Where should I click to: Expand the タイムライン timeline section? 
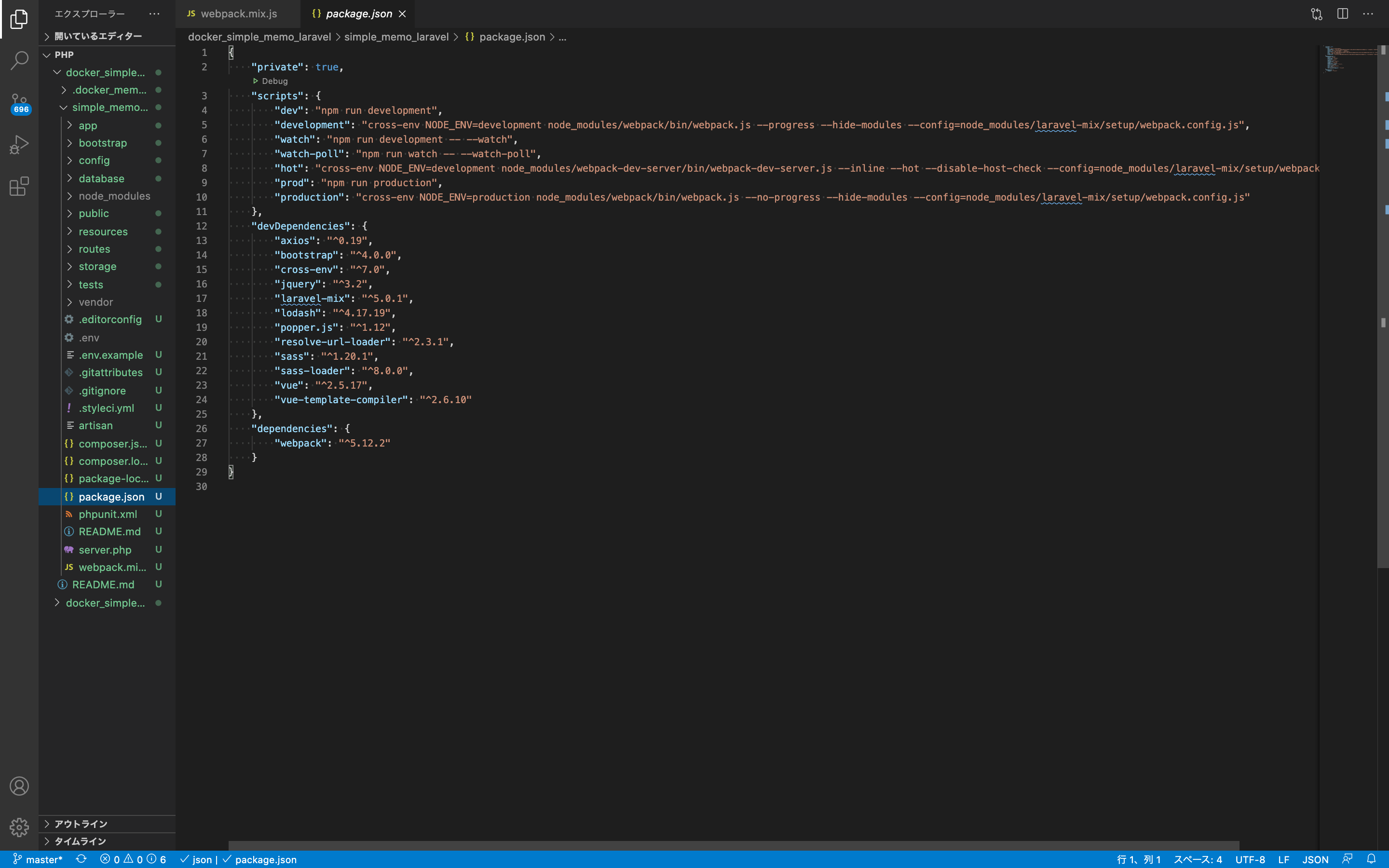tap(80, 841)
